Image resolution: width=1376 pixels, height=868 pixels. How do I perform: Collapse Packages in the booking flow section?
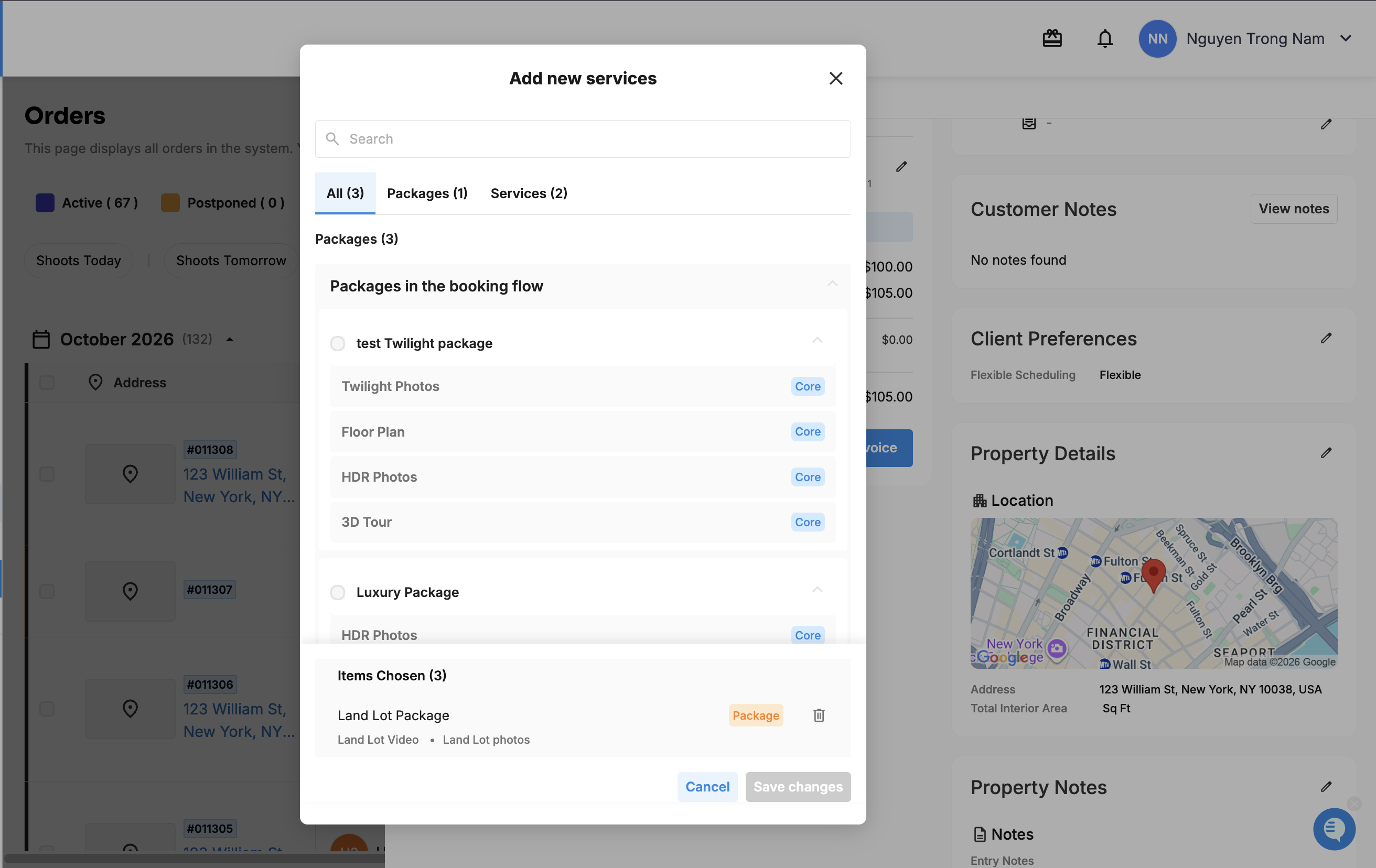tap(833, 284)
